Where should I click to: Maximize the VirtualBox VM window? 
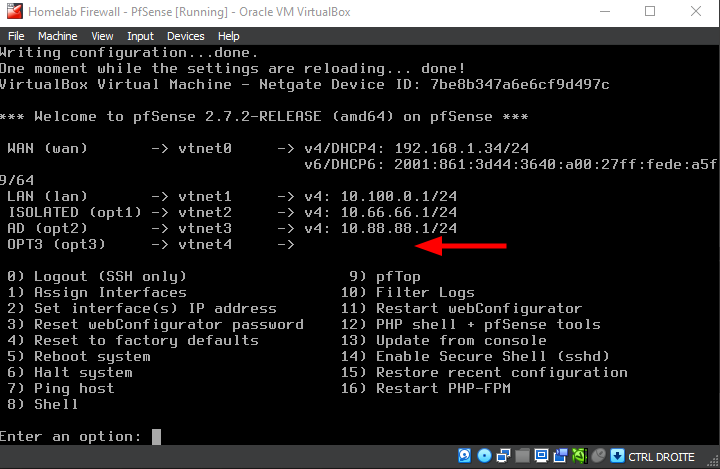(x=650, y=11)
